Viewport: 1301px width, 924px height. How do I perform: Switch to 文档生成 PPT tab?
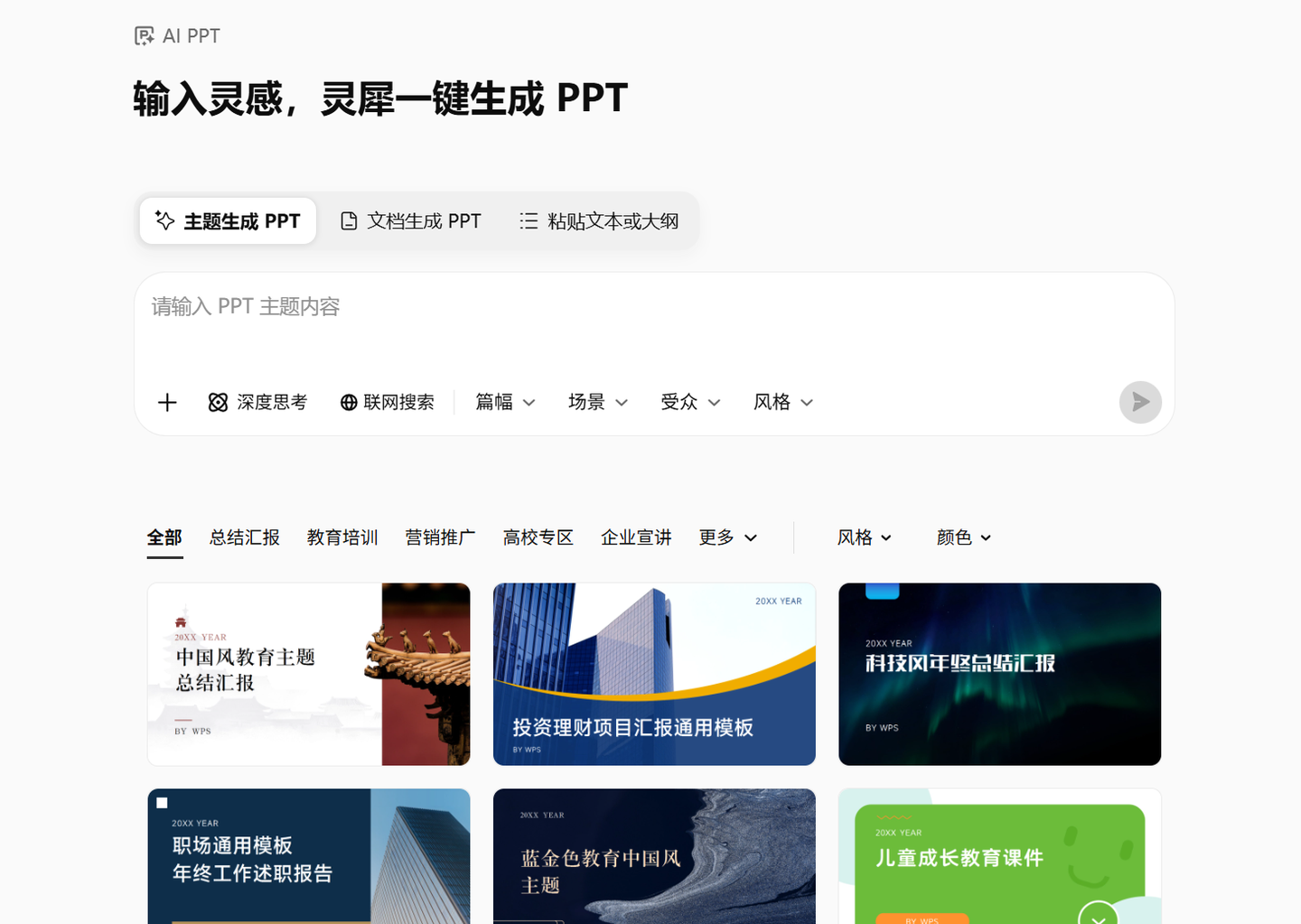coord(410,221)
